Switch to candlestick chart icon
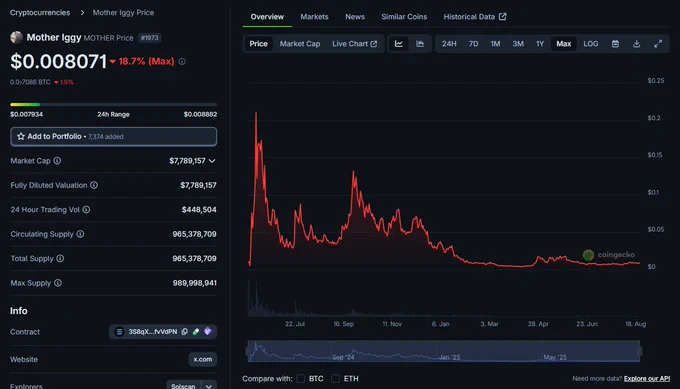This screenshot has height=389, width=680. [420, 44]
